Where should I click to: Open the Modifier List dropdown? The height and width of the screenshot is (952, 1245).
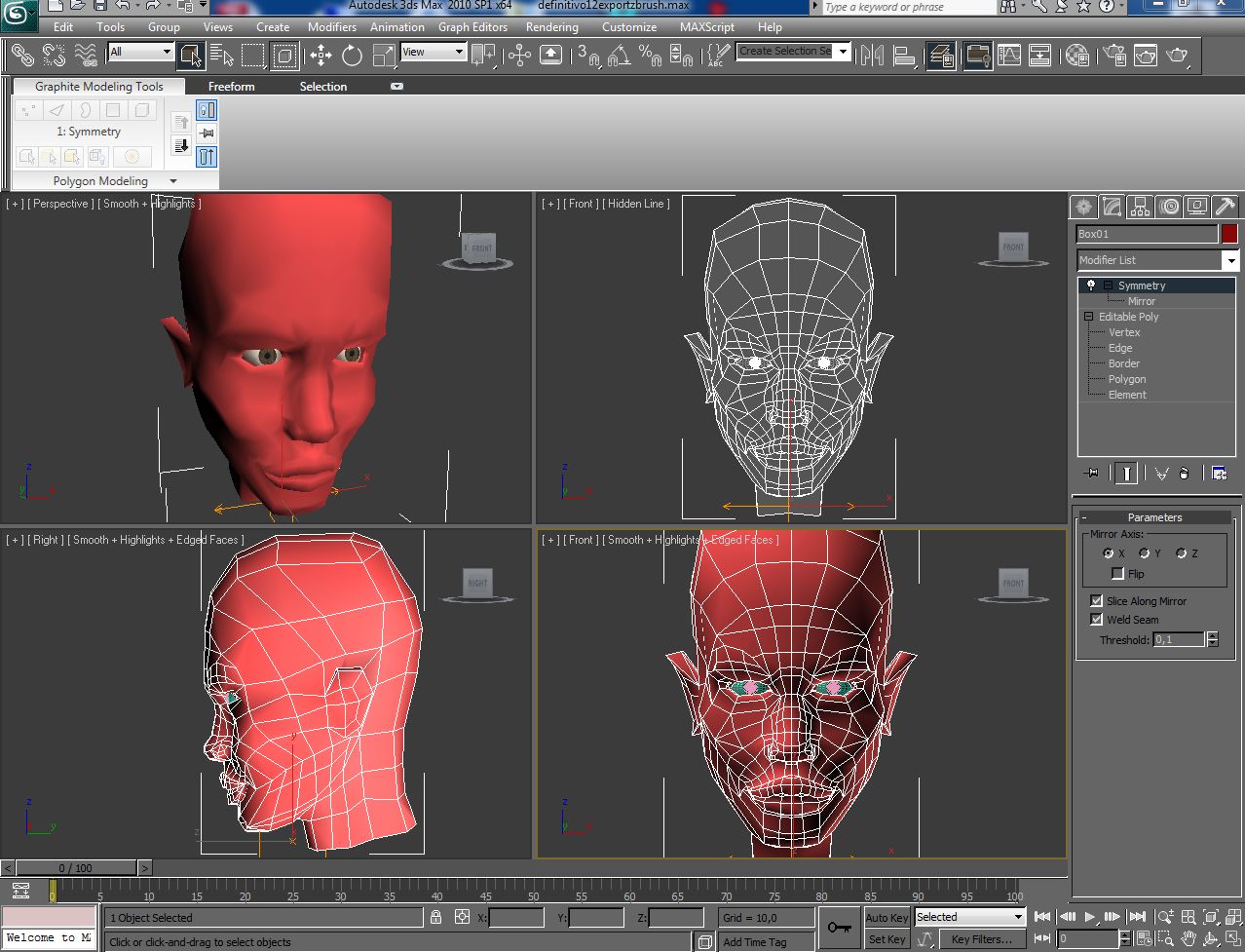tap(1230, 260)
